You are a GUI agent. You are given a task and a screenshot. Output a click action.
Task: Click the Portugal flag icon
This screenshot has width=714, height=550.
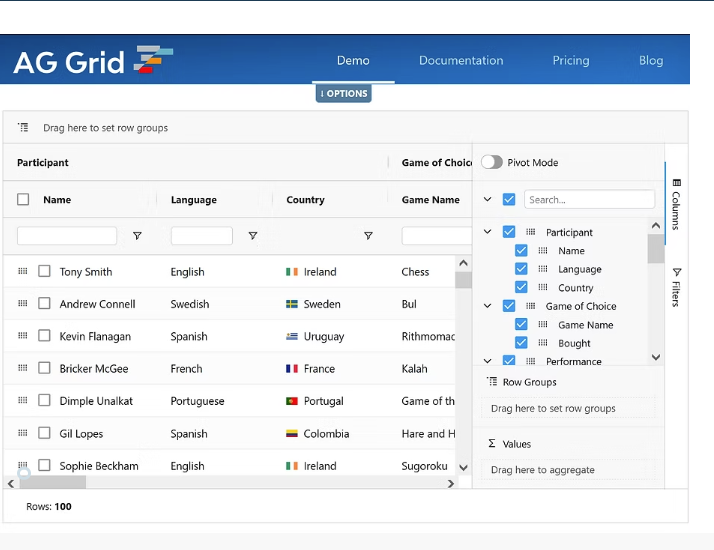coord(292,401)
